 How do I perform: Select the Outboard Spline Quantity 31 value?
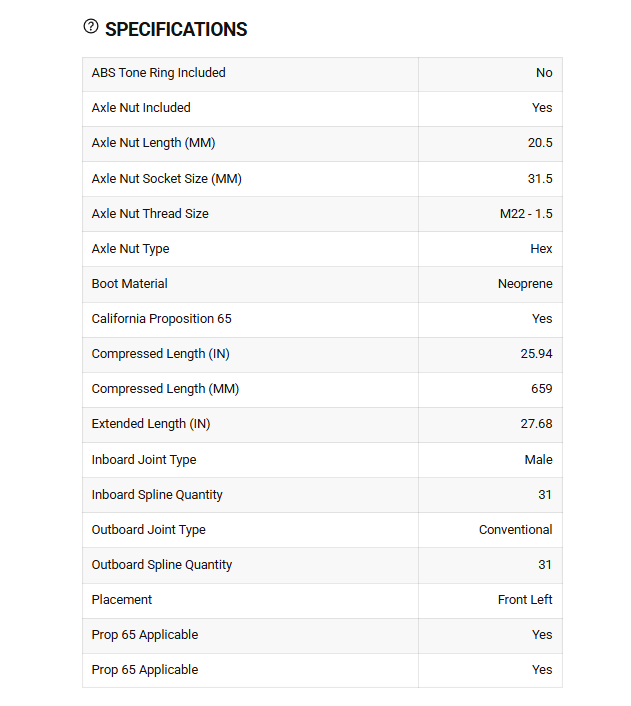pyautogui.click(x=545, y=565)
